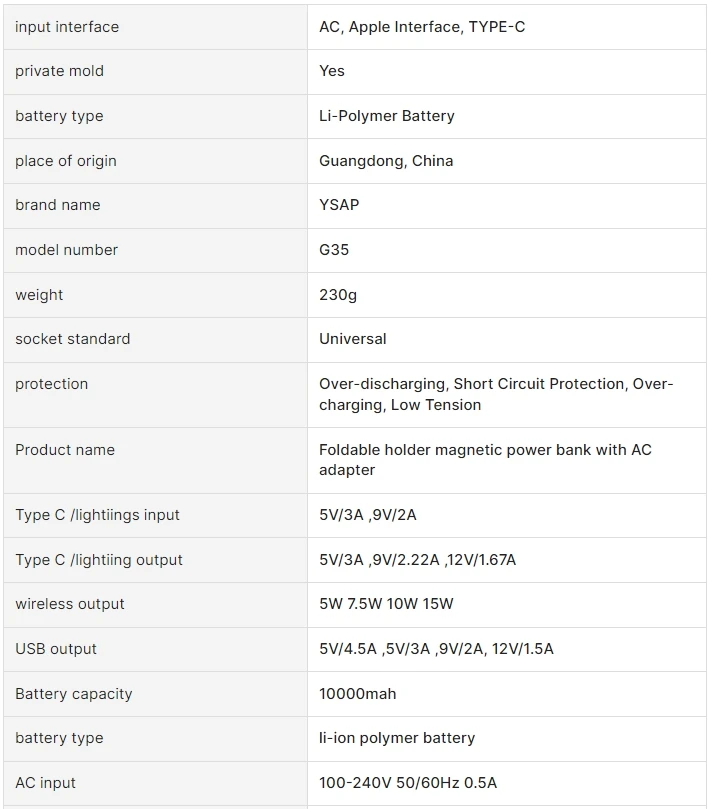
Task: Click the 'YSAP' brand name value
Action: click(x=339, y=205)
